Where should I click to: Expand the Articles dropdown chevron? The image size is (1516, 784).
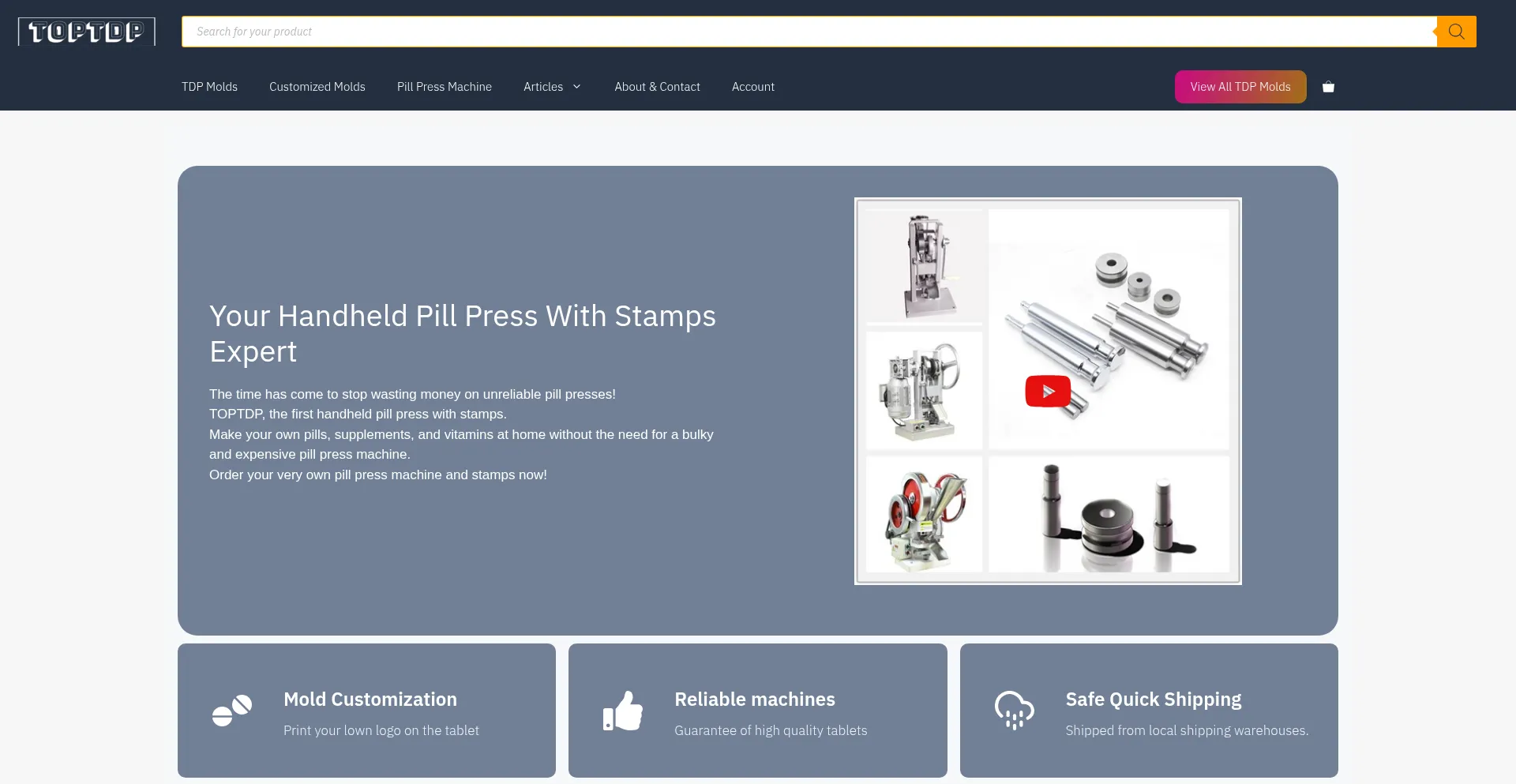click(x=577, y=87)
